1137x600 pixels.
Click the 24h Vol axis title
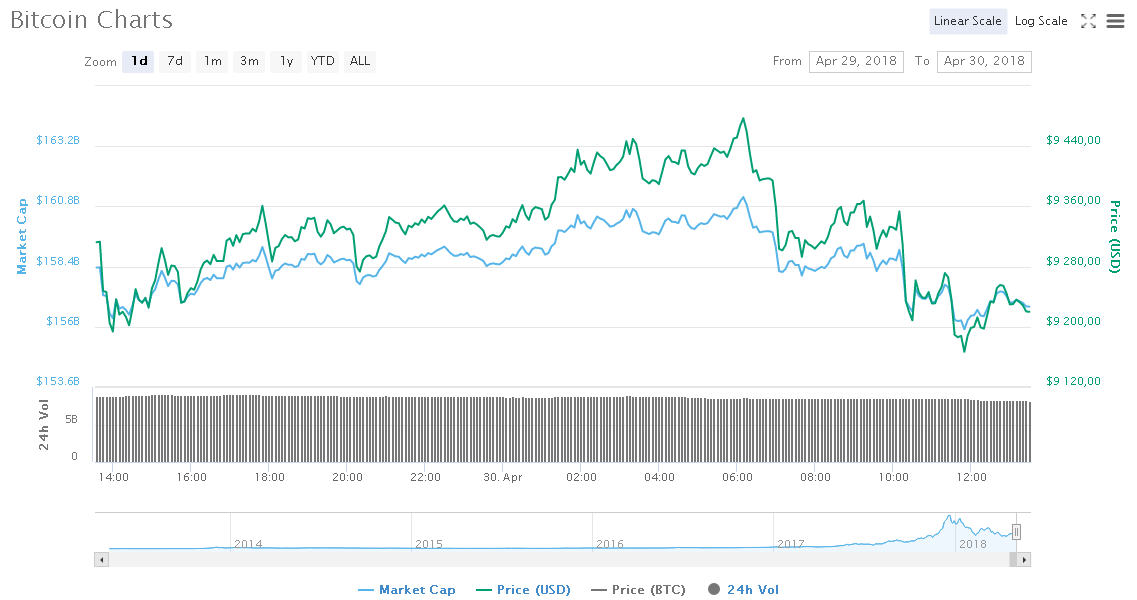44,424
